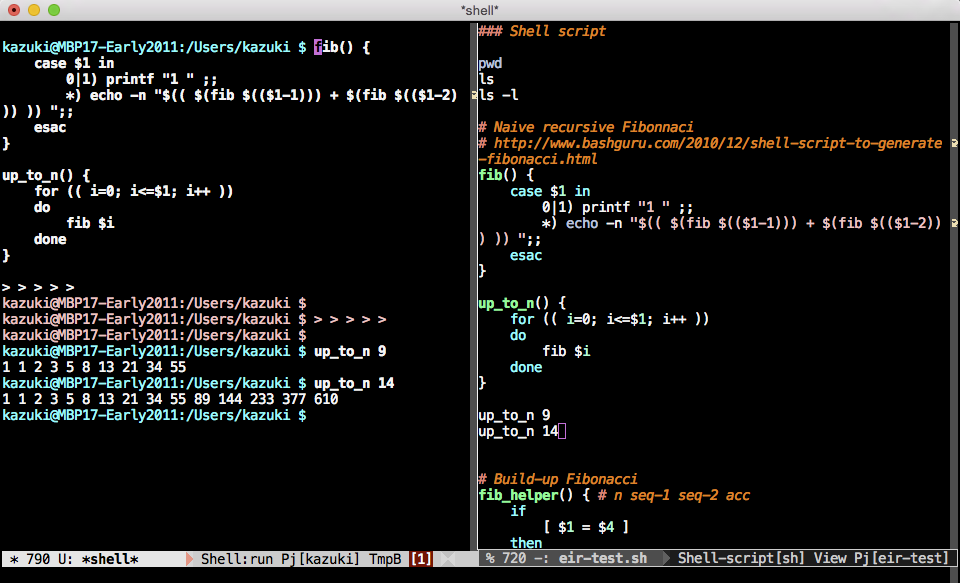
Task: Click 'fib $i' line in the shell pane
Action: 90,223
